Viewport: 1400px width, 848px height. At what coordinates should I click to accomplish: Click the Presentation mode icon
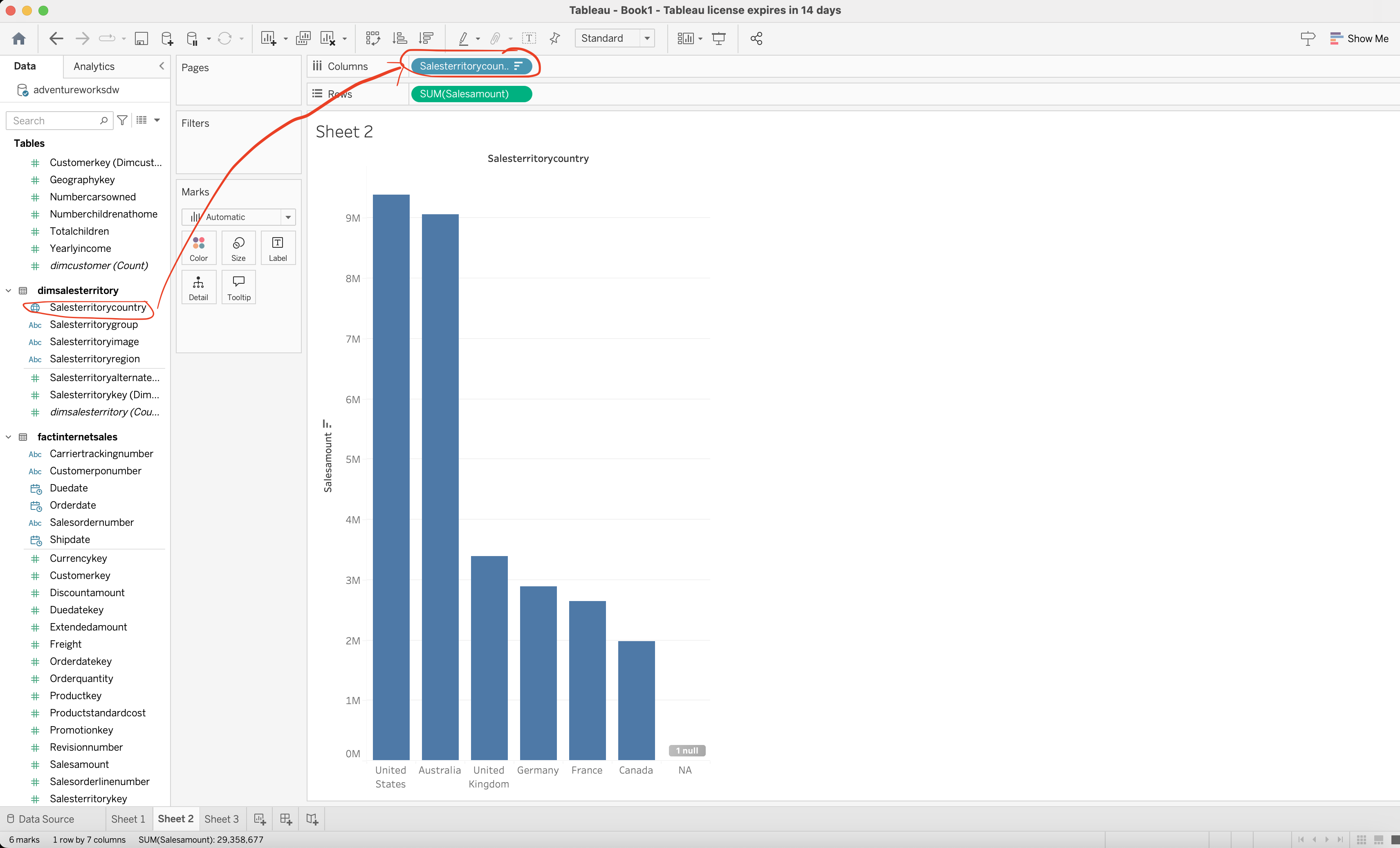click(719, 38)
